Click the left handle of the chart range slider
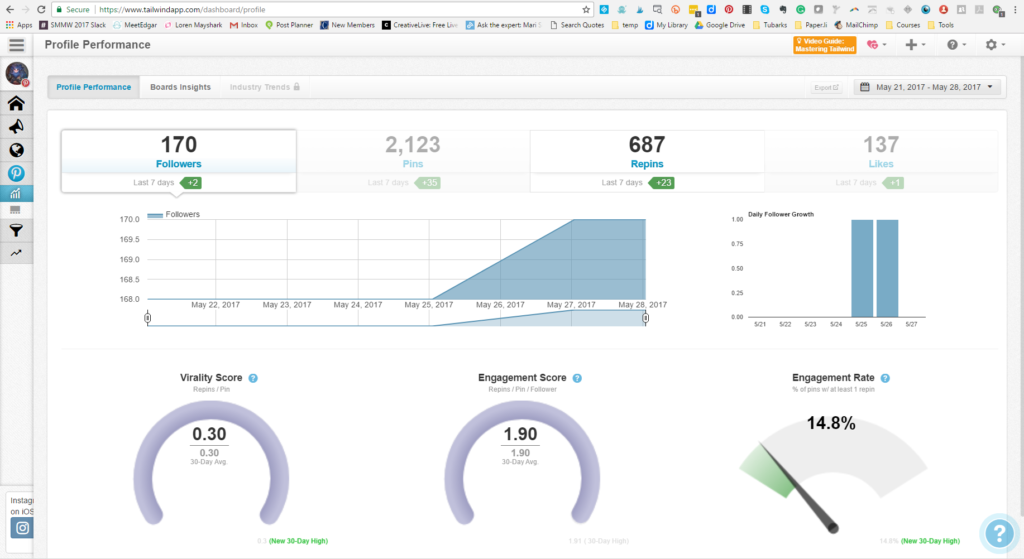 coord(148,318)
